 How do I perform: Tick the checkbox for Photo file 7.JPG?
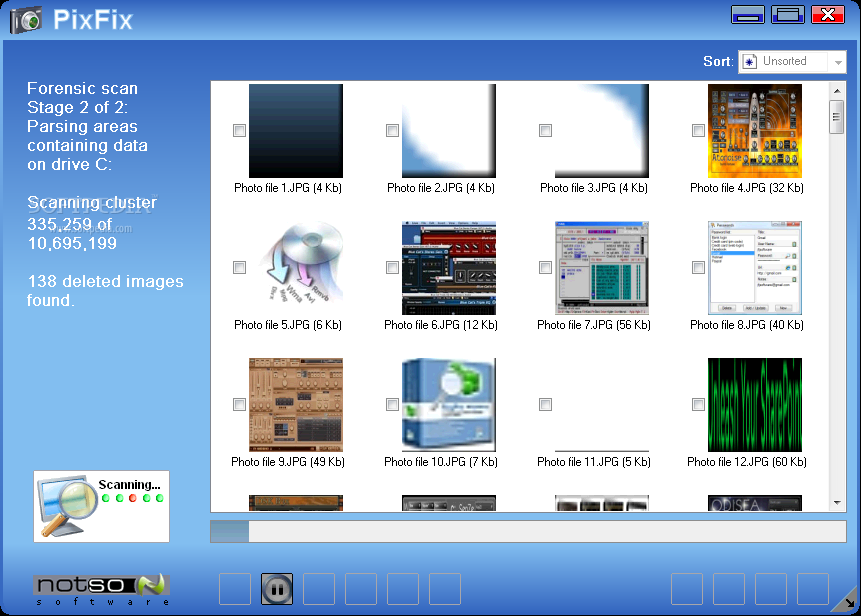[545, 267]
